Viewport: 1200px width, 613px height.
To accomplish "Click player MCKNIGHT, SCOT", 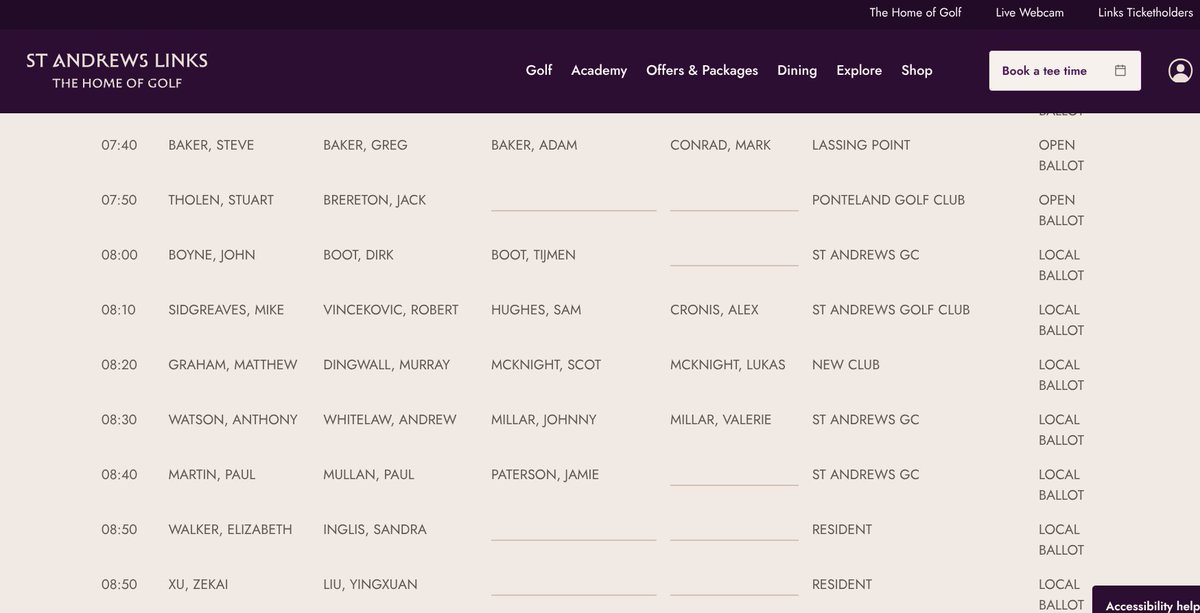I will point(546,365).
